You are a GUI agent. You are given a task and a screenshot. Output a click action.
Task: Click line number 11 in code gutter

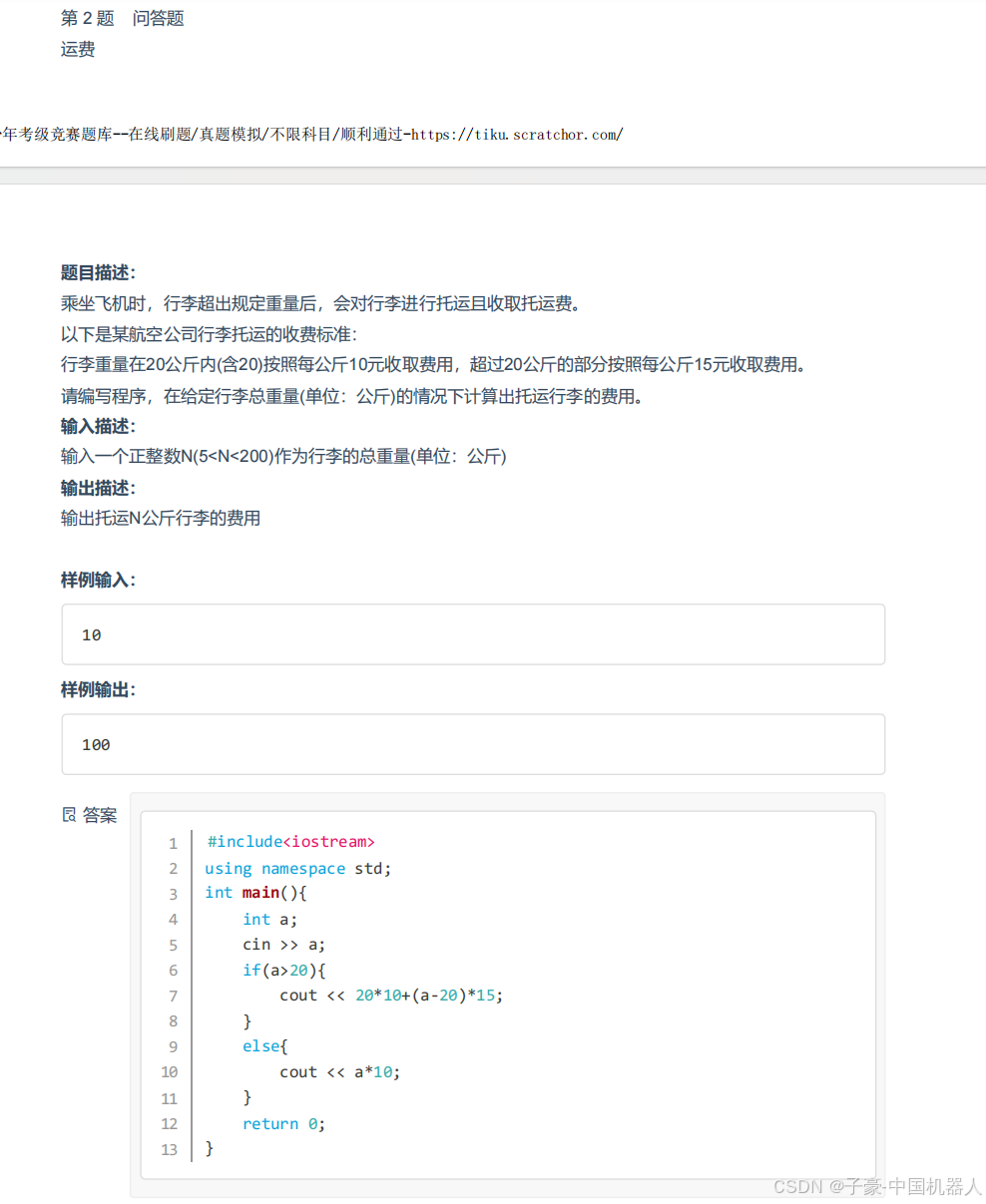coord(170,1098)
